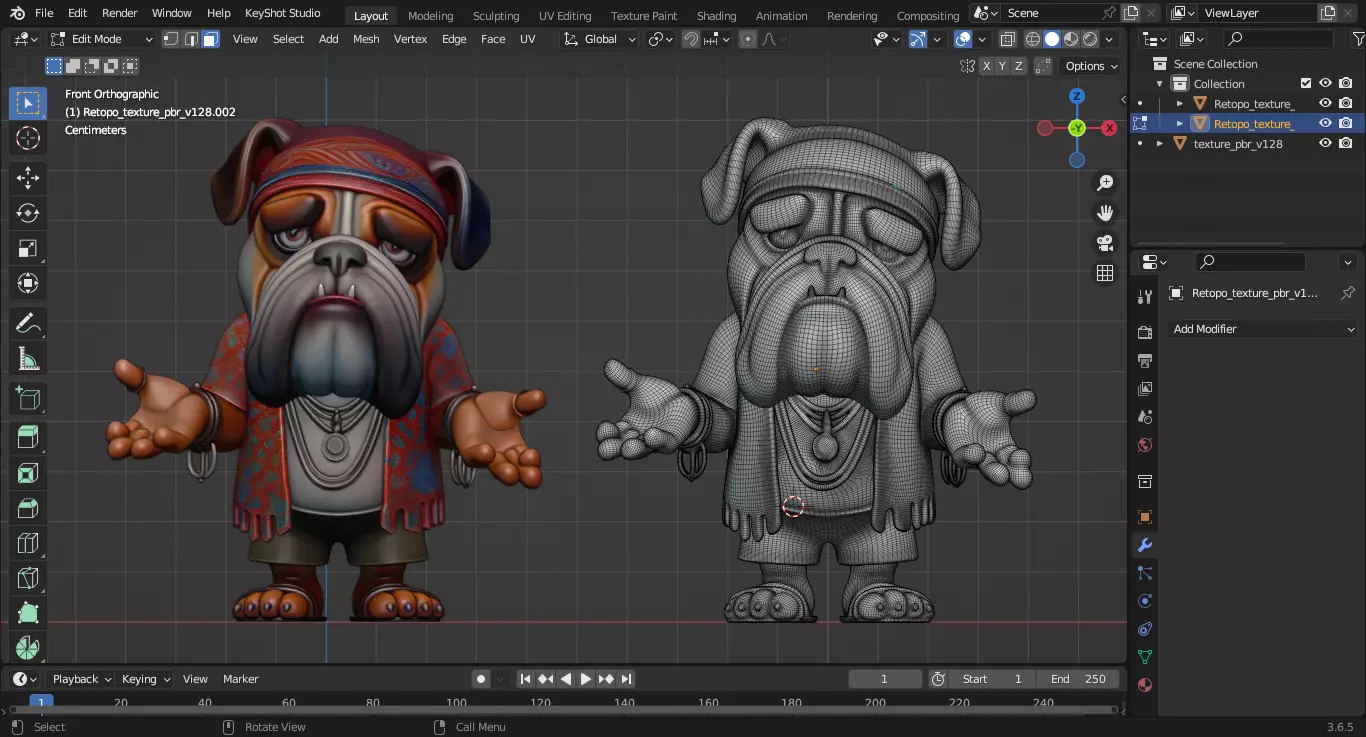Pick the Bevel tool

point(28,508)
